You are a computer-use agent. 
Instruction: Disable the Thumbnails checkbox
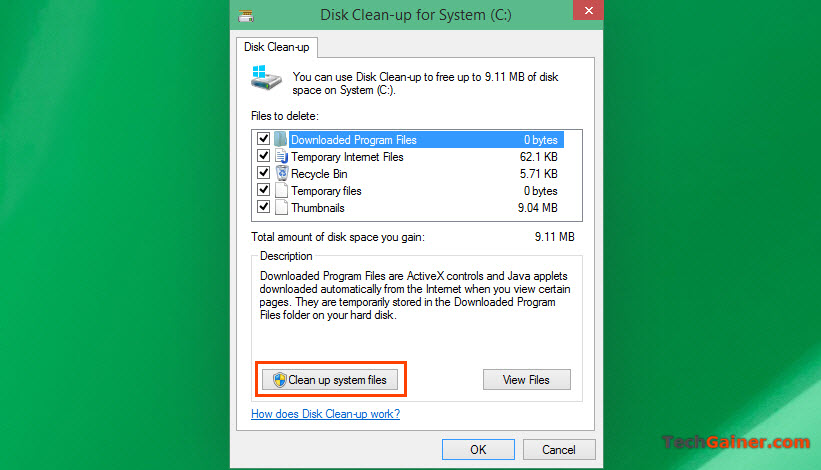263,207
